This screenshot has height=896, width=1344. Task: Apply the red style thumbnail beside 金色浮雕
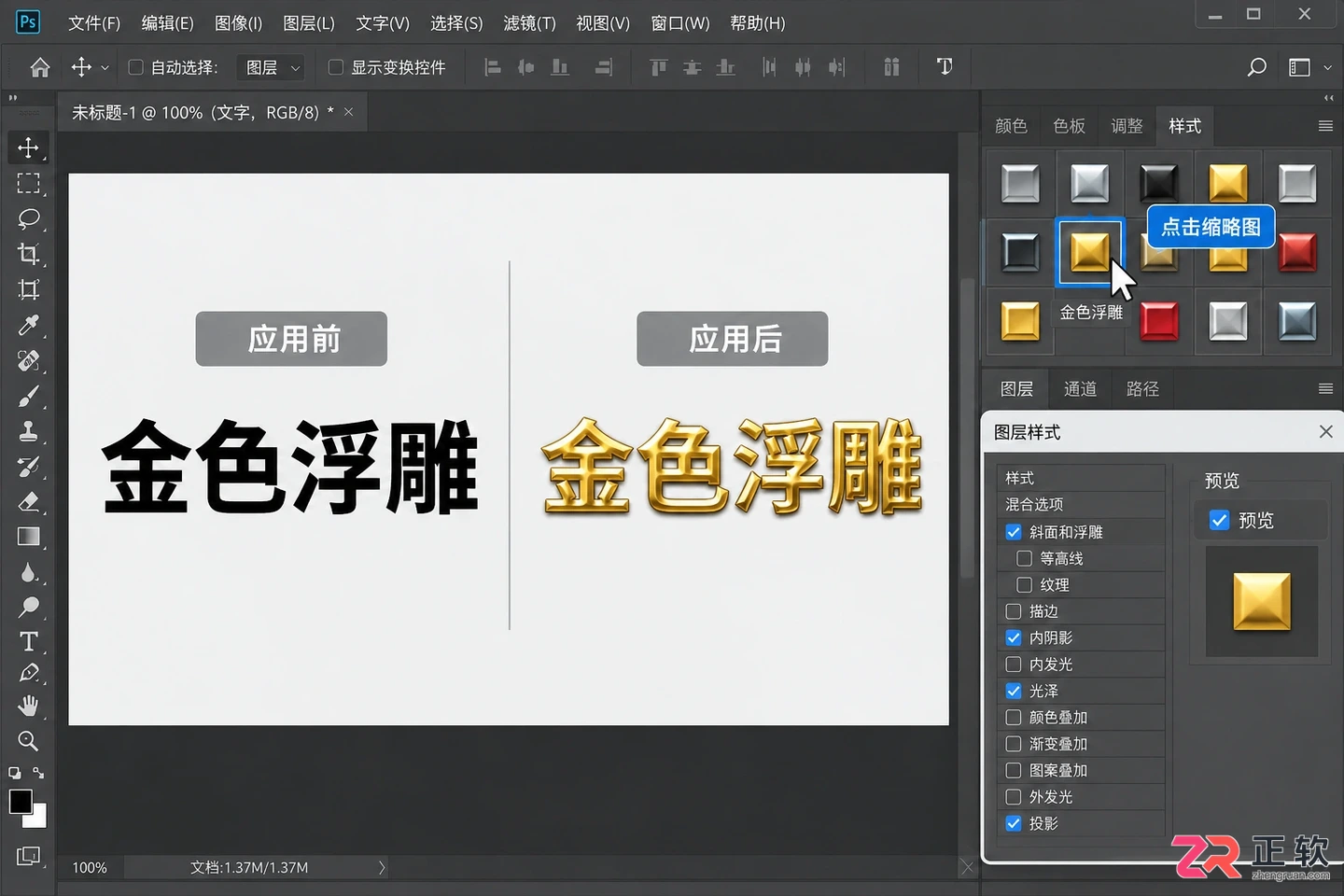click(1158, 321)
